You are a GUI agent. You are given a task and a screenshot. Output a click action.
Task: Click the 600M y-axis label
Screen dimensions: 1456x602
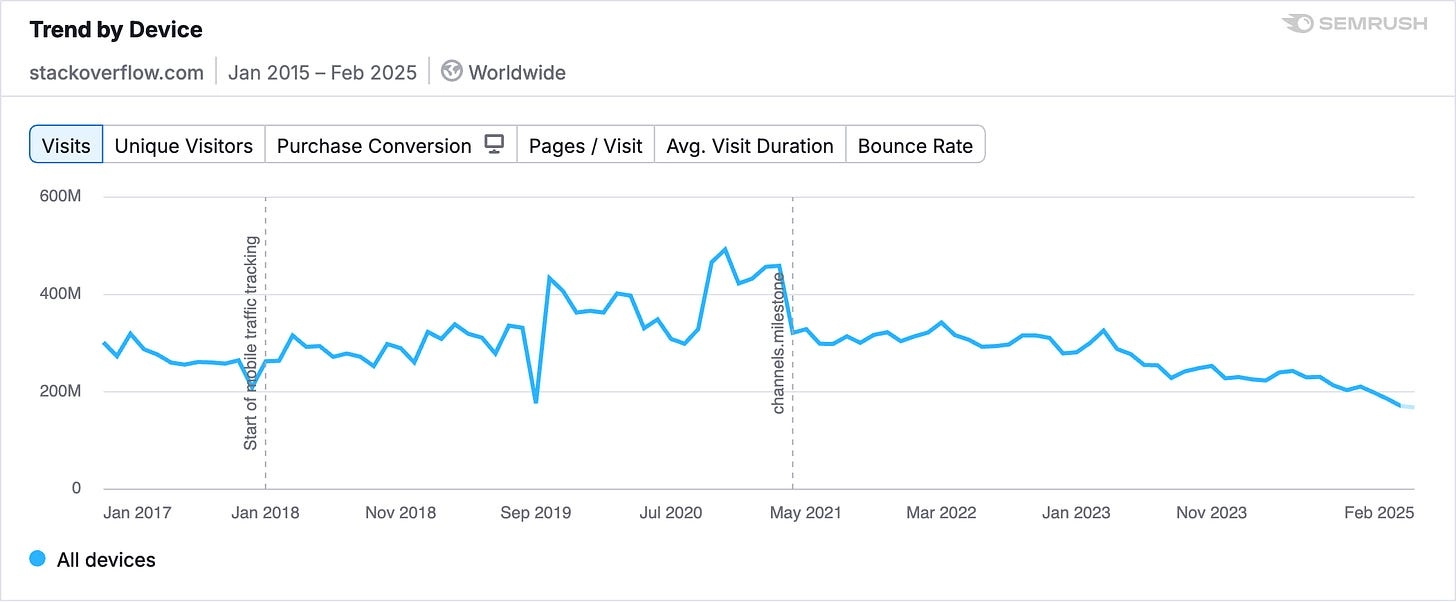60,196
